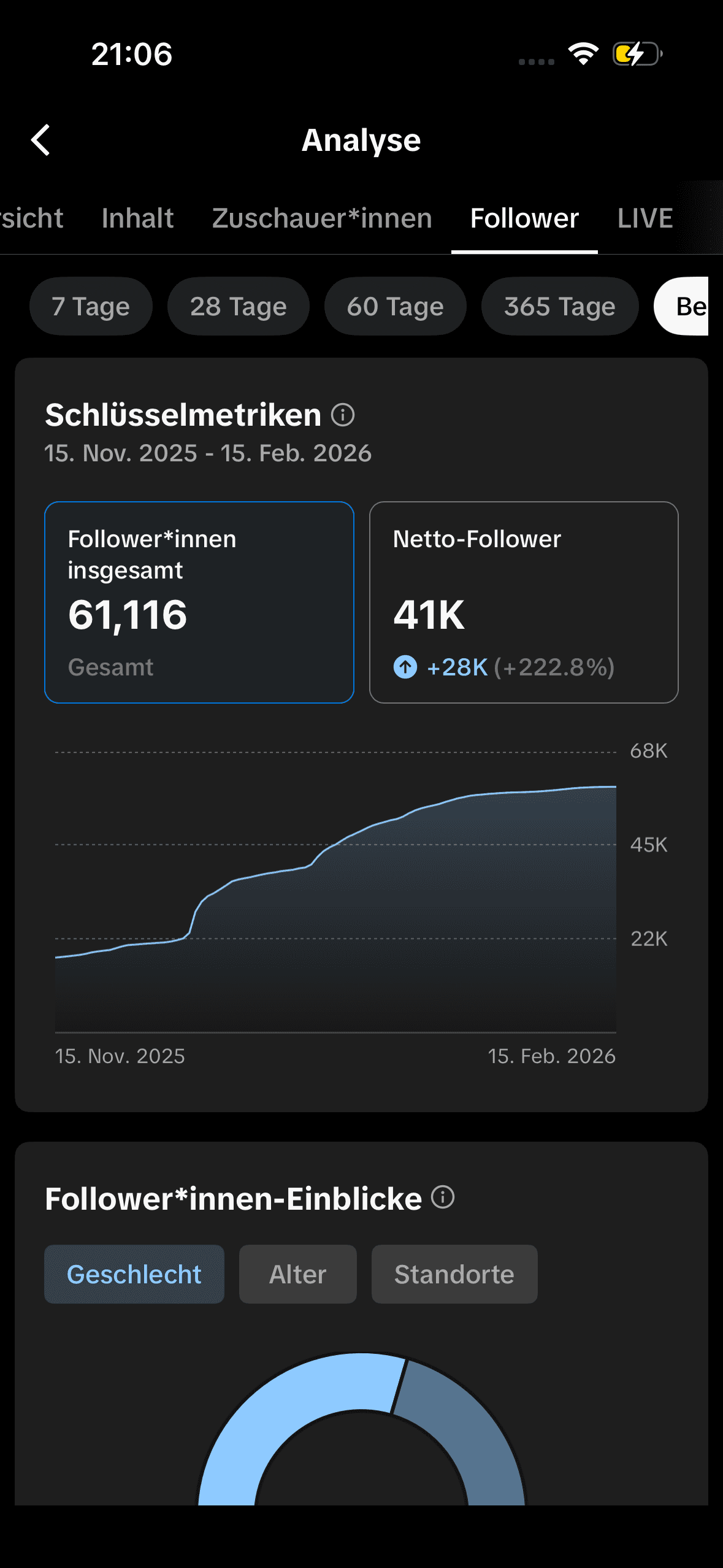
Task: Tap the battery charging icon
Action: tap(637, 54)
